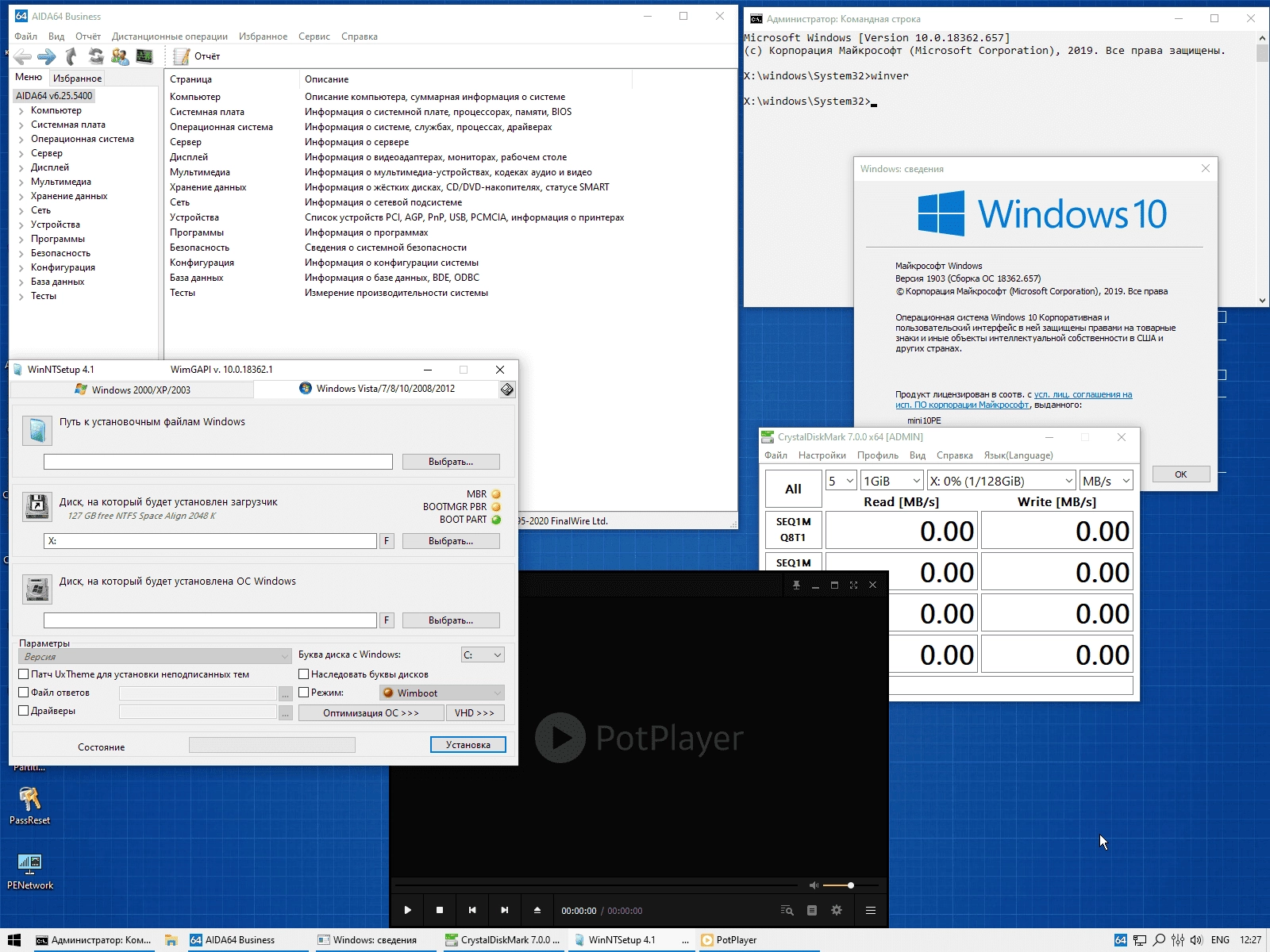Enable UxTheme patch checkbox

[24, 674]
